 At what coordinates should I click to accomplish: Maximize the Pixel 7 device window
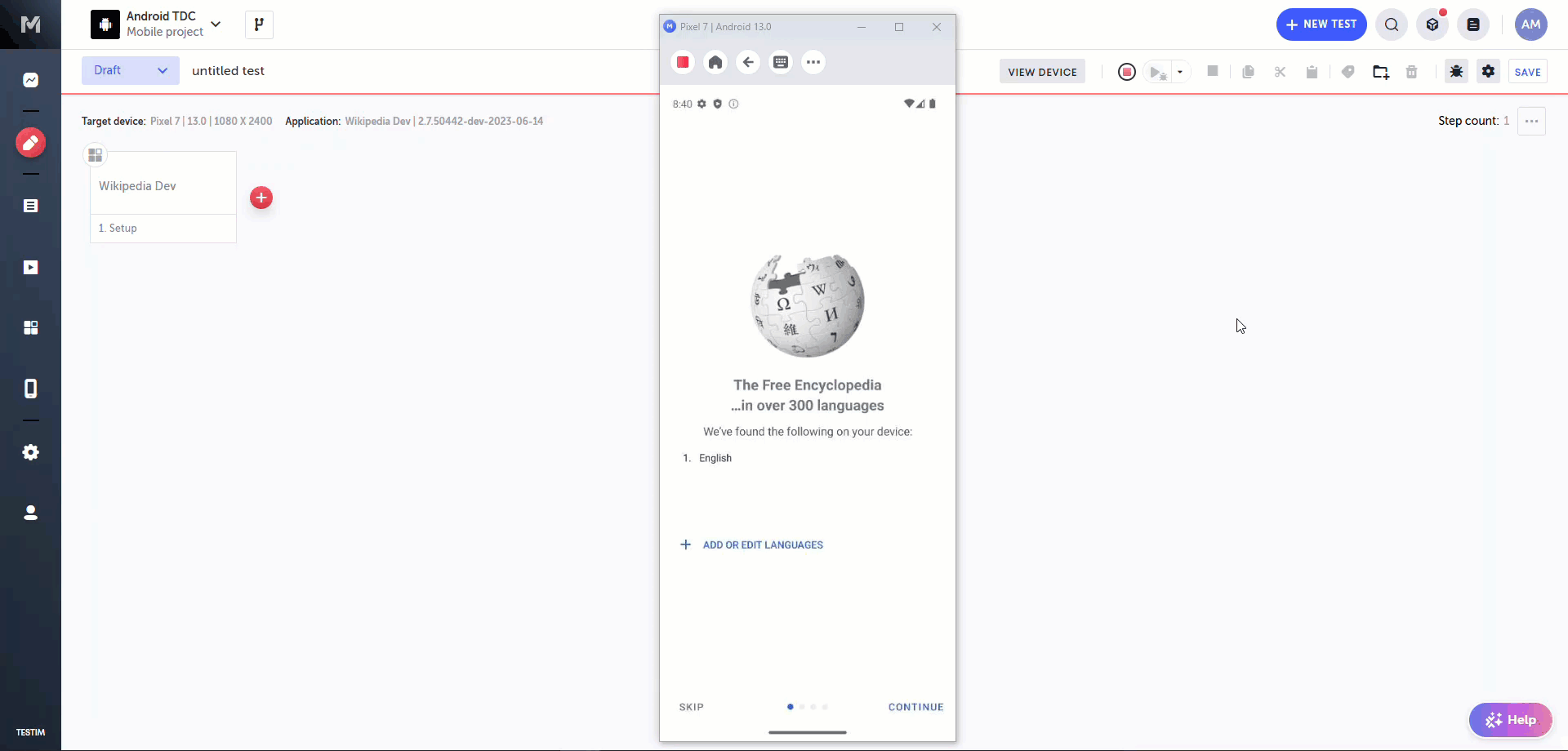coord(899,27)
